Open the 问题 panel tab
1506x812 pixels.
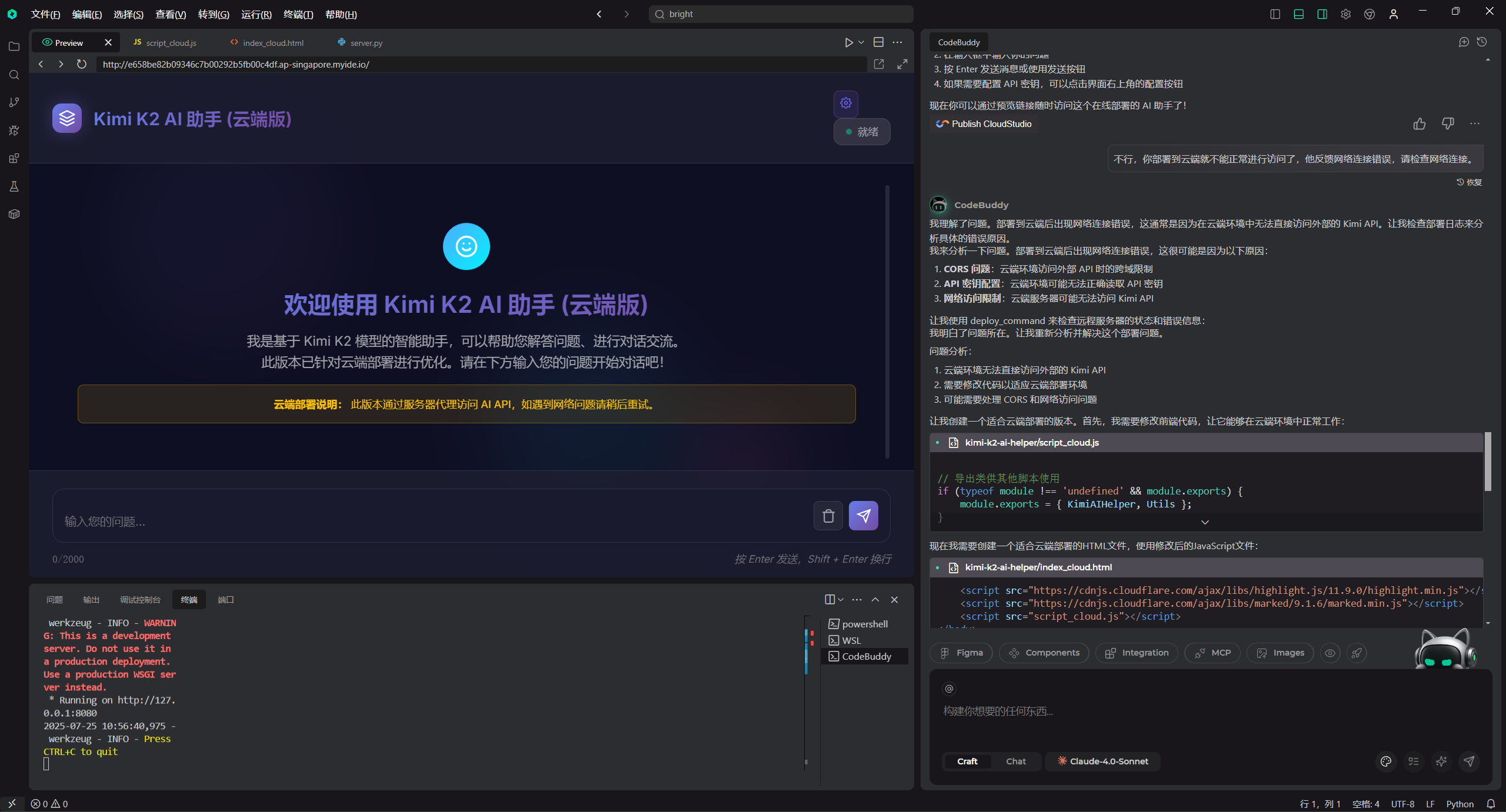click(55, 600)
